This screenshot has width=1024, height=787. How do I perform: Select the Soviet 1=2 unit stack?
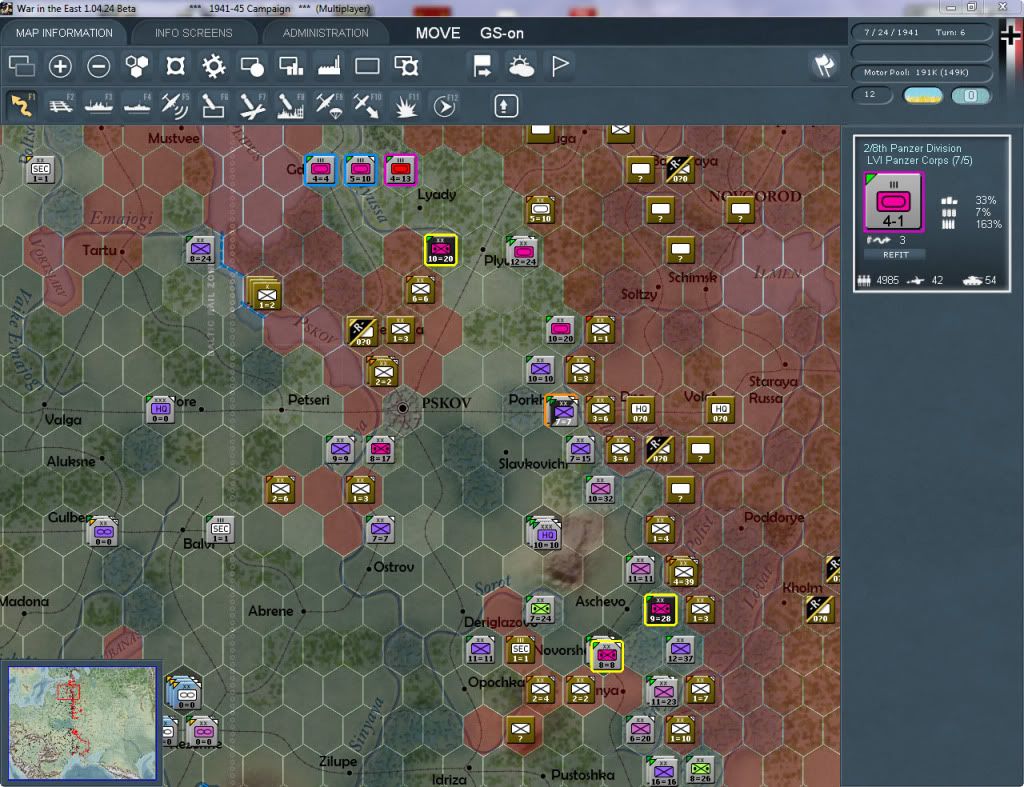pos(264,293)
